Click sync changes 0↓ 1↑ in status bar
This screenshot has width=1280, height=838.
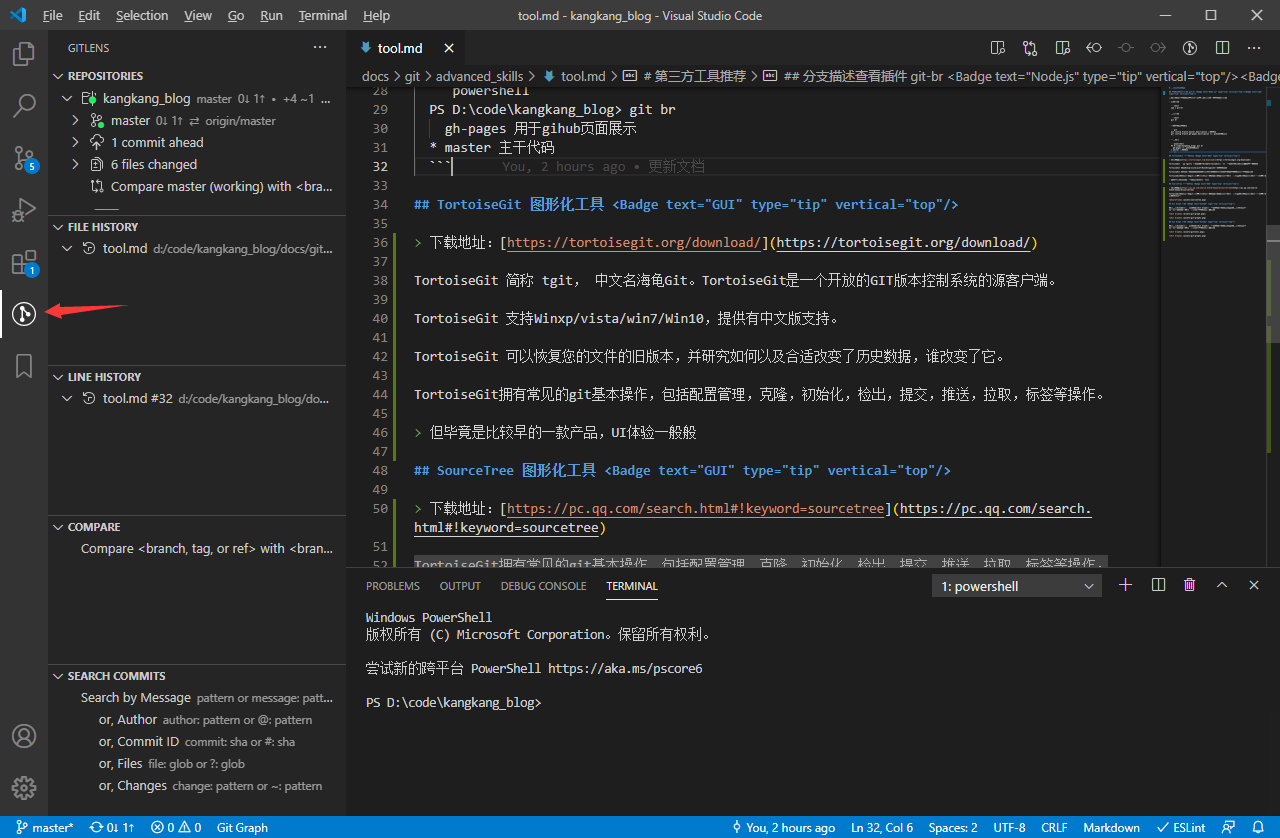coord(112,827)
